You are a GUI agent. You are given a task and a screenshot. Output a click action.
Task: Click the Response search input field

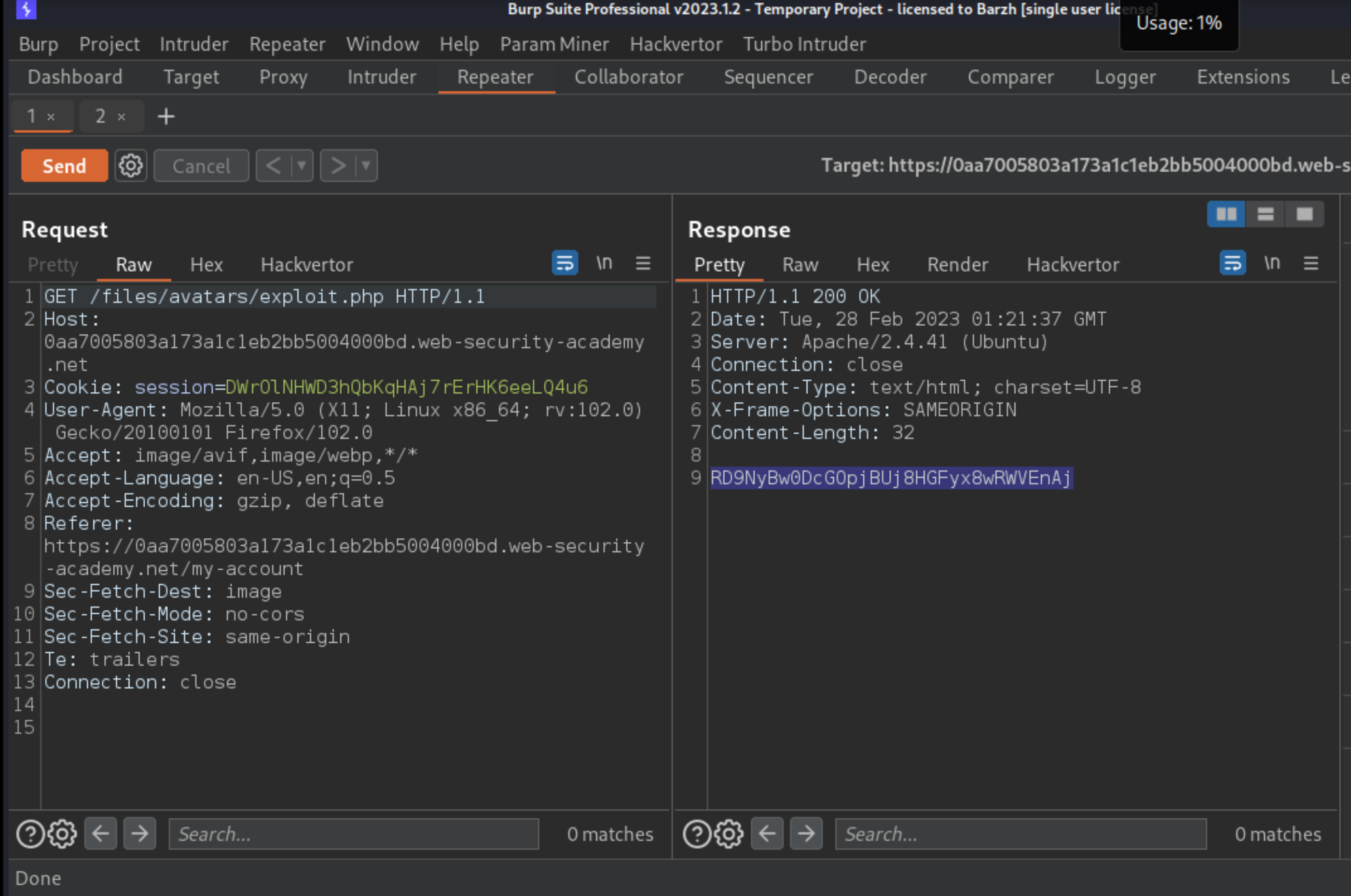coord(1020,834)
